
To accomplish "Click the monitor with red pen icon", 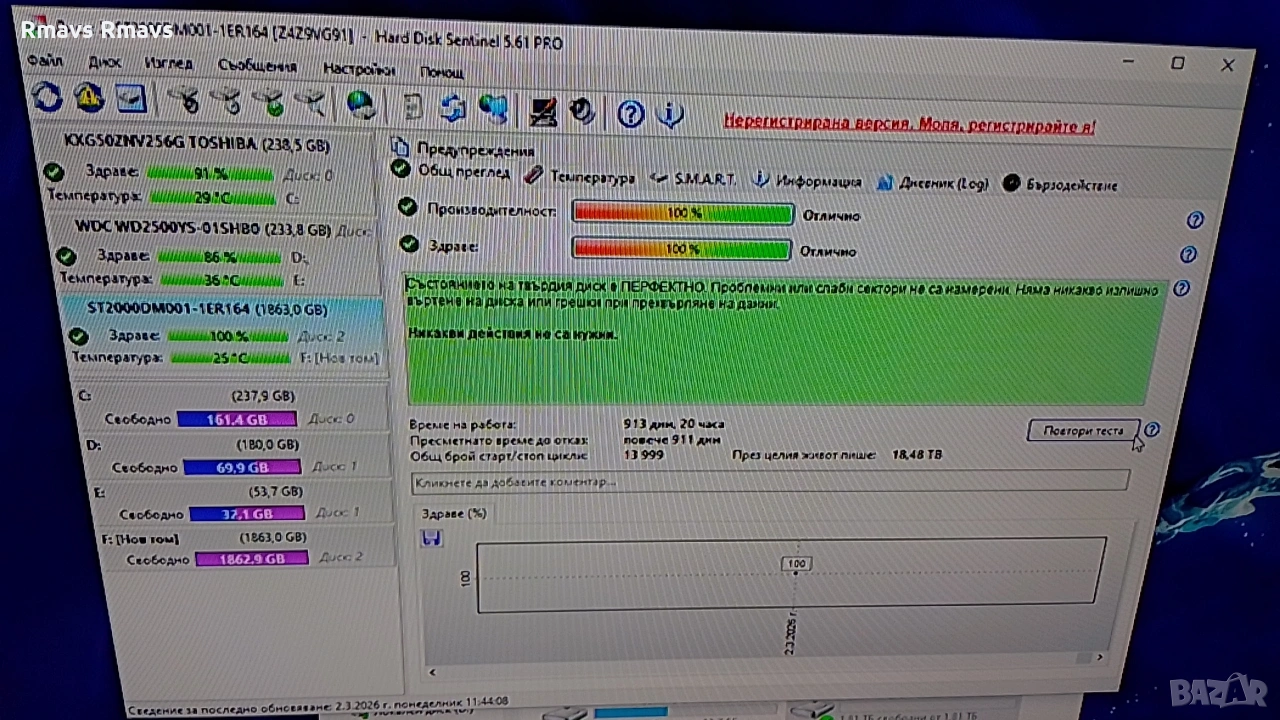I will click(543, 110).
